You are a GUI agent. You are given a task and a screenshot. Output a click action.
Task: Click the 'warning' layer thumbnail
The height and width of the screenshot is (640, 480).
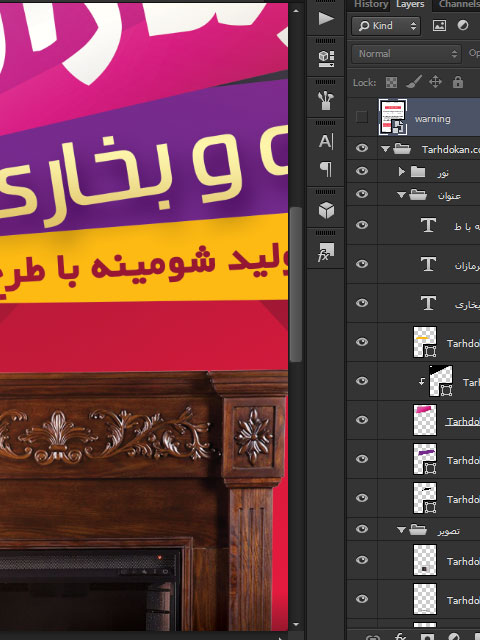point(393,117)
